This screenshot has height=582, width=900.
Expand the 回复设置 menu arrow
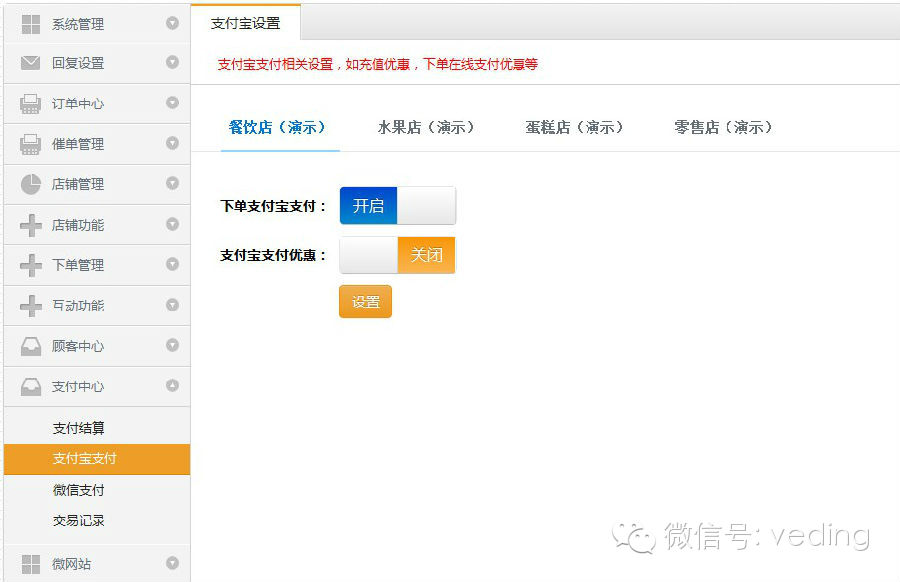pos(172,62)
